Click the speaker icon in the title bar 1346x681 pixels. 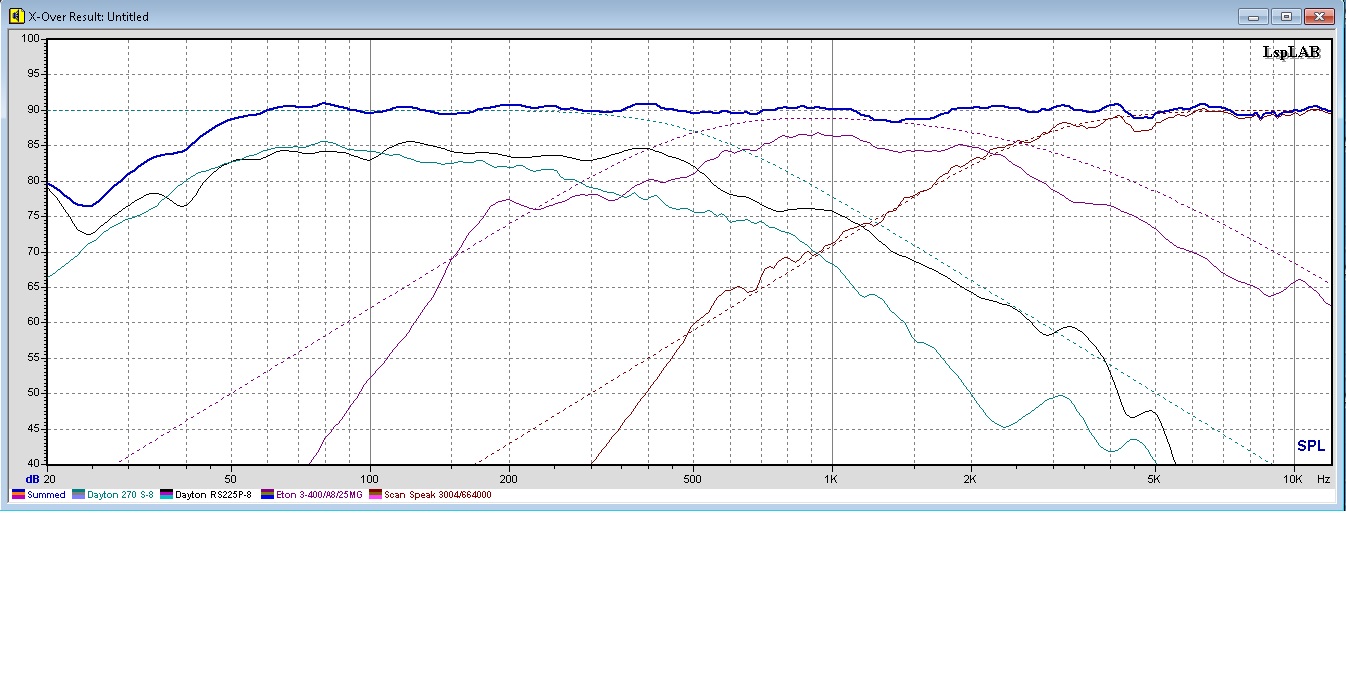click(x=16, y=16)
